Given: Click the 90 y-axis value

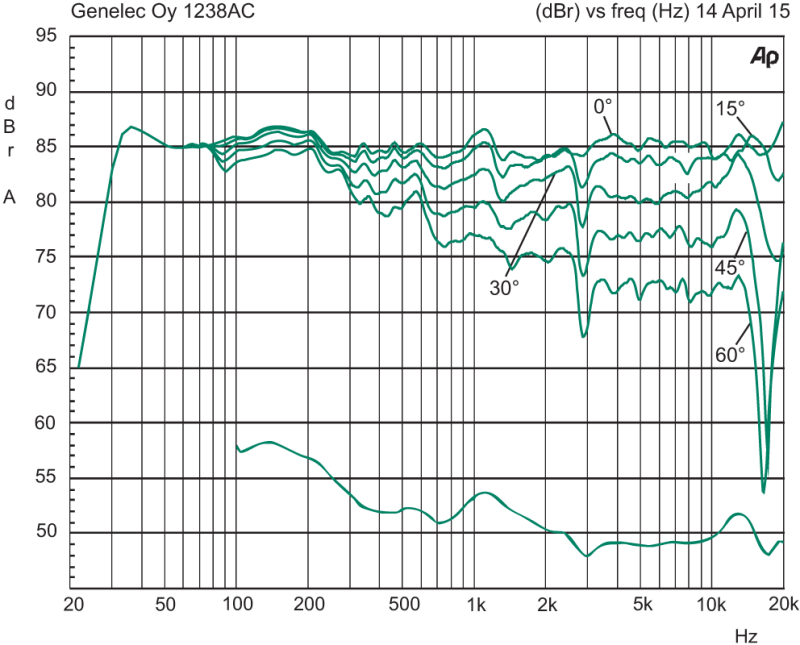Looking at the screenshot, I should [45, 90].
